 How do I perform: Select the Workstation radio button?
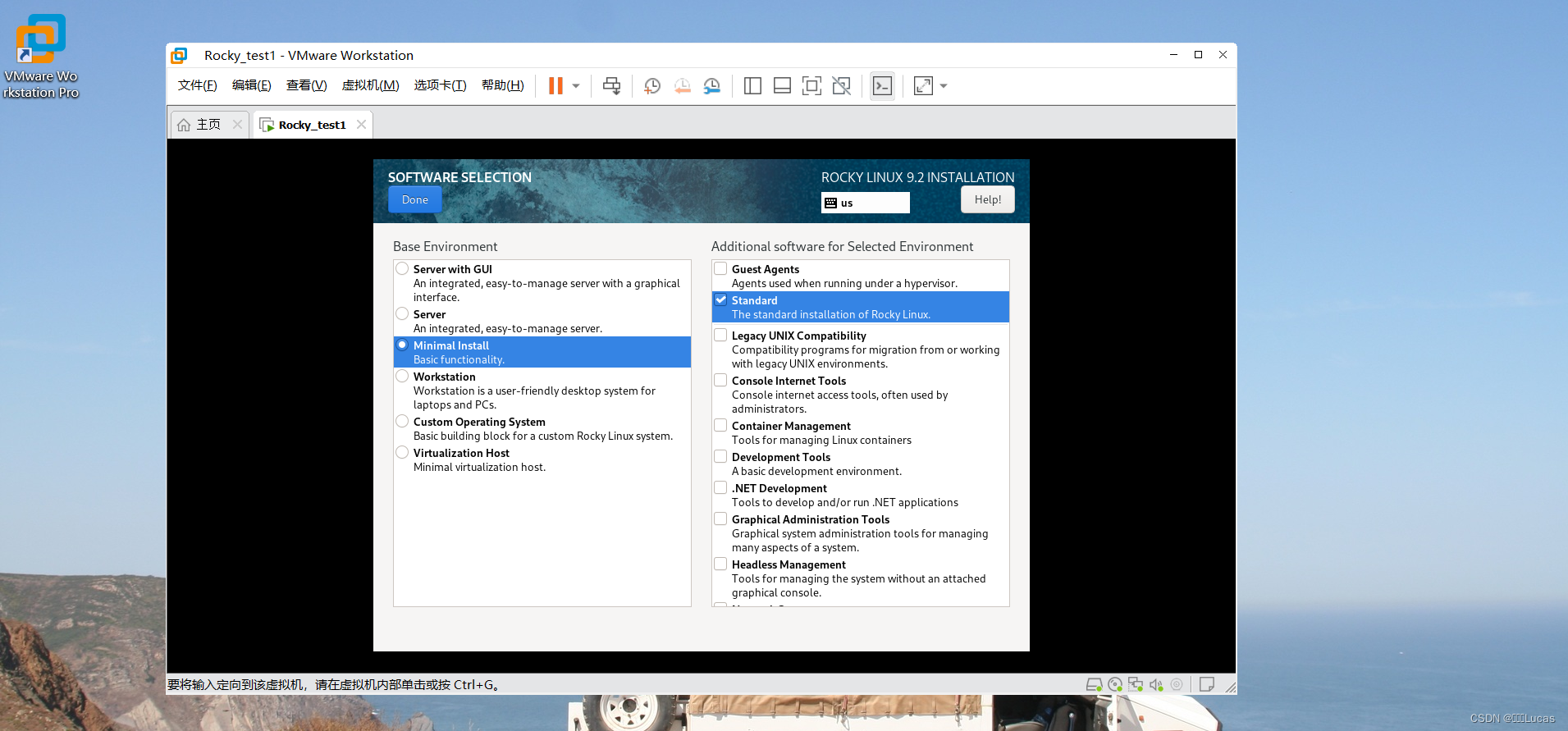[x=402, y=376]
